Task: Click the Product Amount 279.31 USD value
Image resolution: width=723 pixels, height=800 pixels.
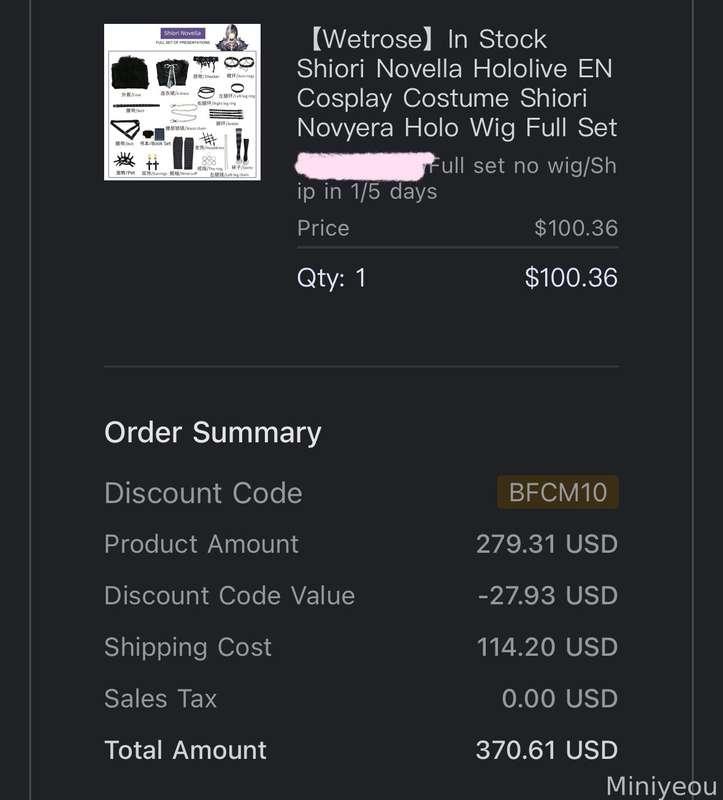Action: tap(546, 544)
